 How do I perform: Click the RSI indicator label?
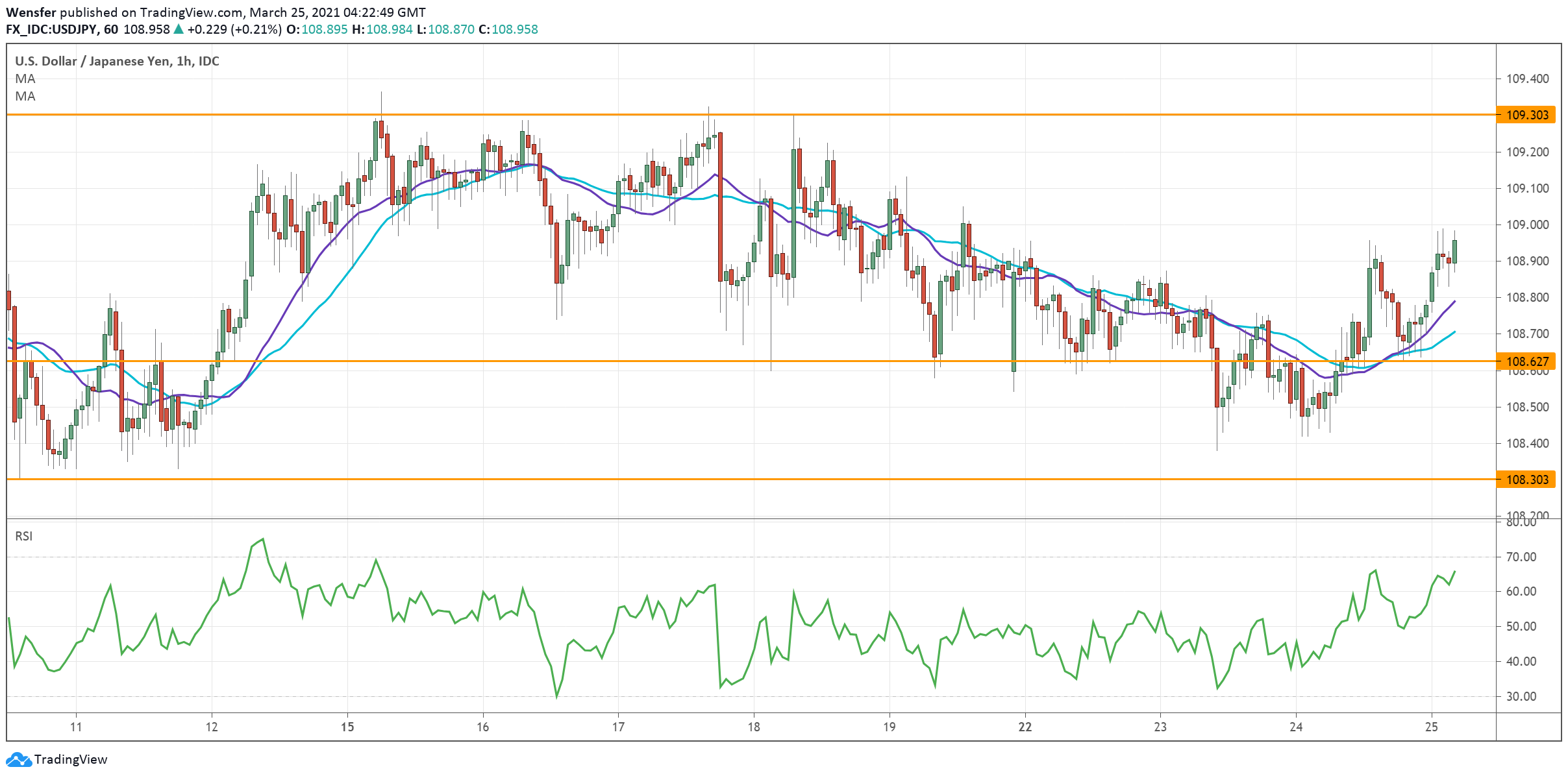pos(24,536)
